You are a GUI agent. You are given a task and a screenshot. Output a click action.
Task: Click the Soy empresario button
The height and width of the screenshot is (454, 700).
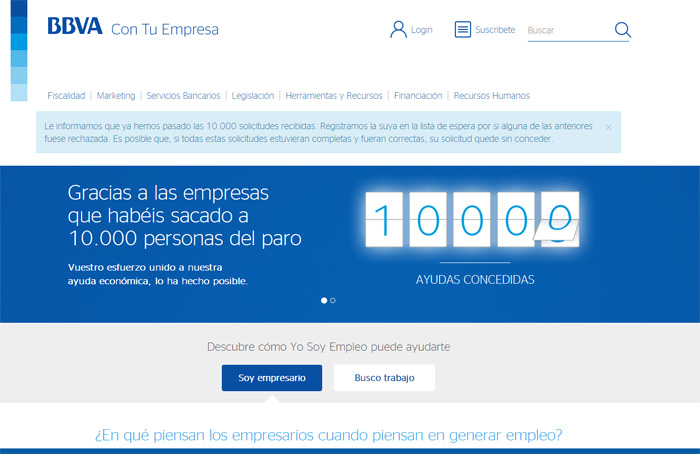(272, 378)
